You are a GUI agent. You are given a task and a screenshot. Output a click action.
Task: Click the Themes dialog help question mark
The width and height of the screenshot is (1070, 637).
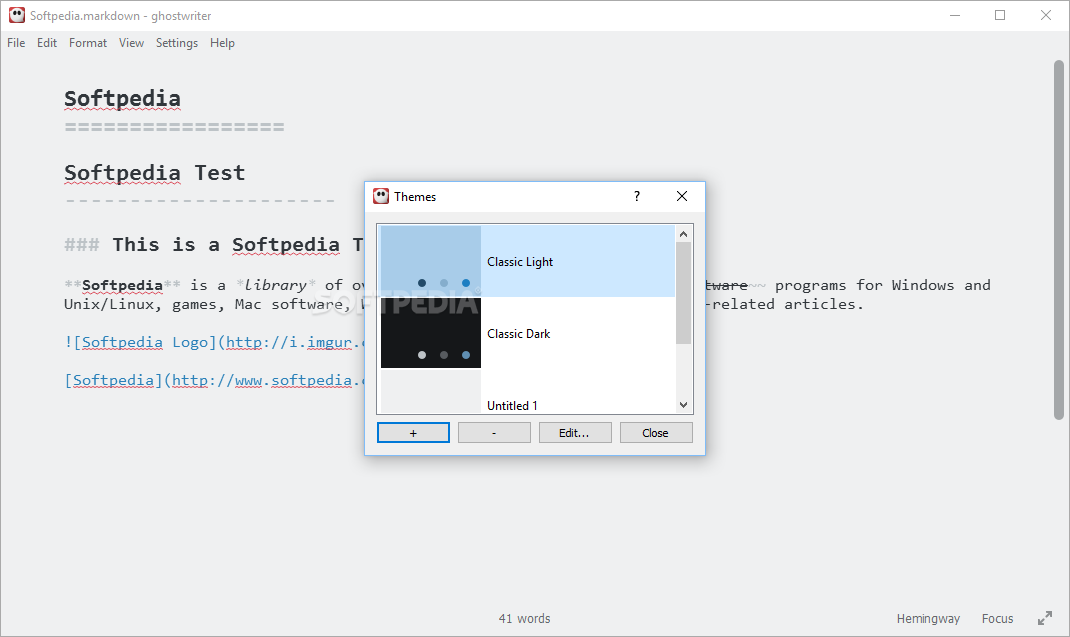[637, 197]
